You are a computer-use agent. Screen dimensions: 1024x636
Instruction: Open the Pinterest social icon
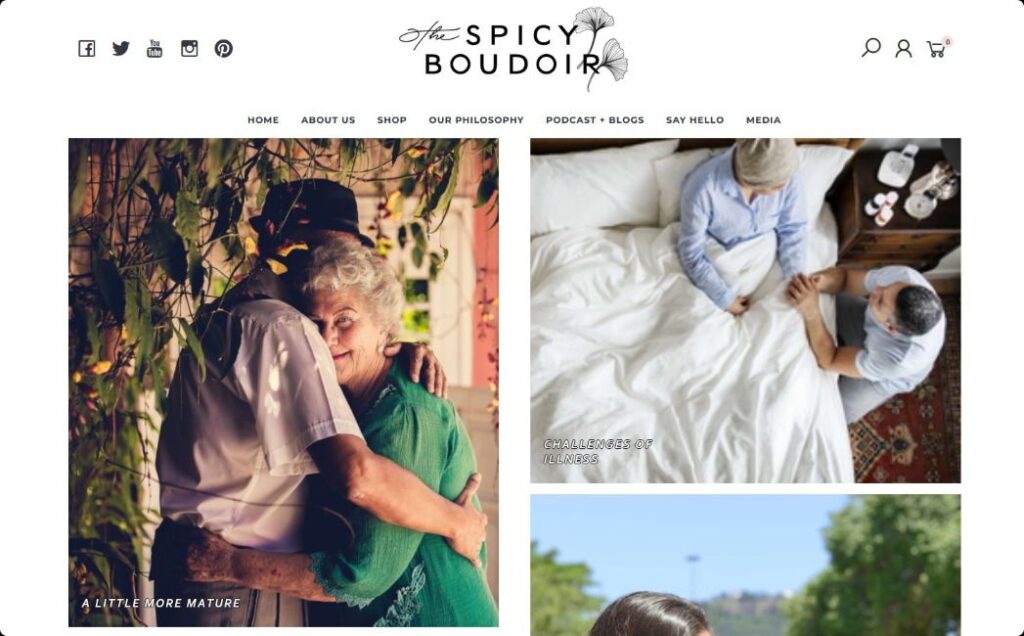point(223,48)
